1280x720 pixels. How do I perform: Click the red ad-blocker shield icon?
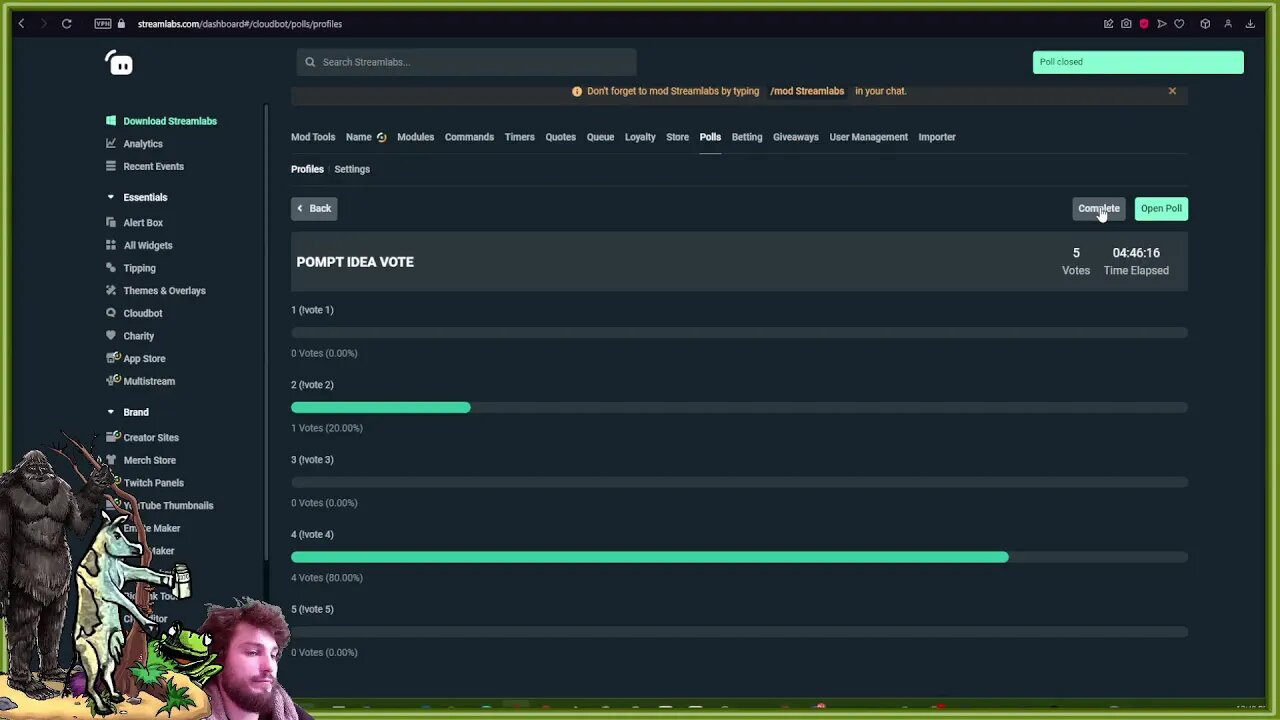point(1144,24)
